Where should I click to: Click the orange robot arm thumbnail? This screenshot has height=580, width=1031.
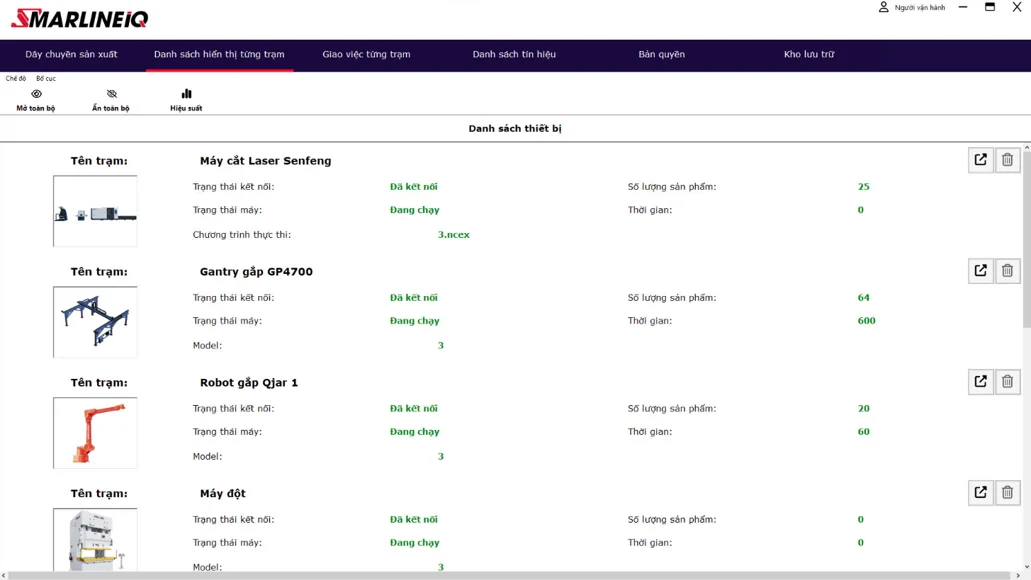pos(95,433)
